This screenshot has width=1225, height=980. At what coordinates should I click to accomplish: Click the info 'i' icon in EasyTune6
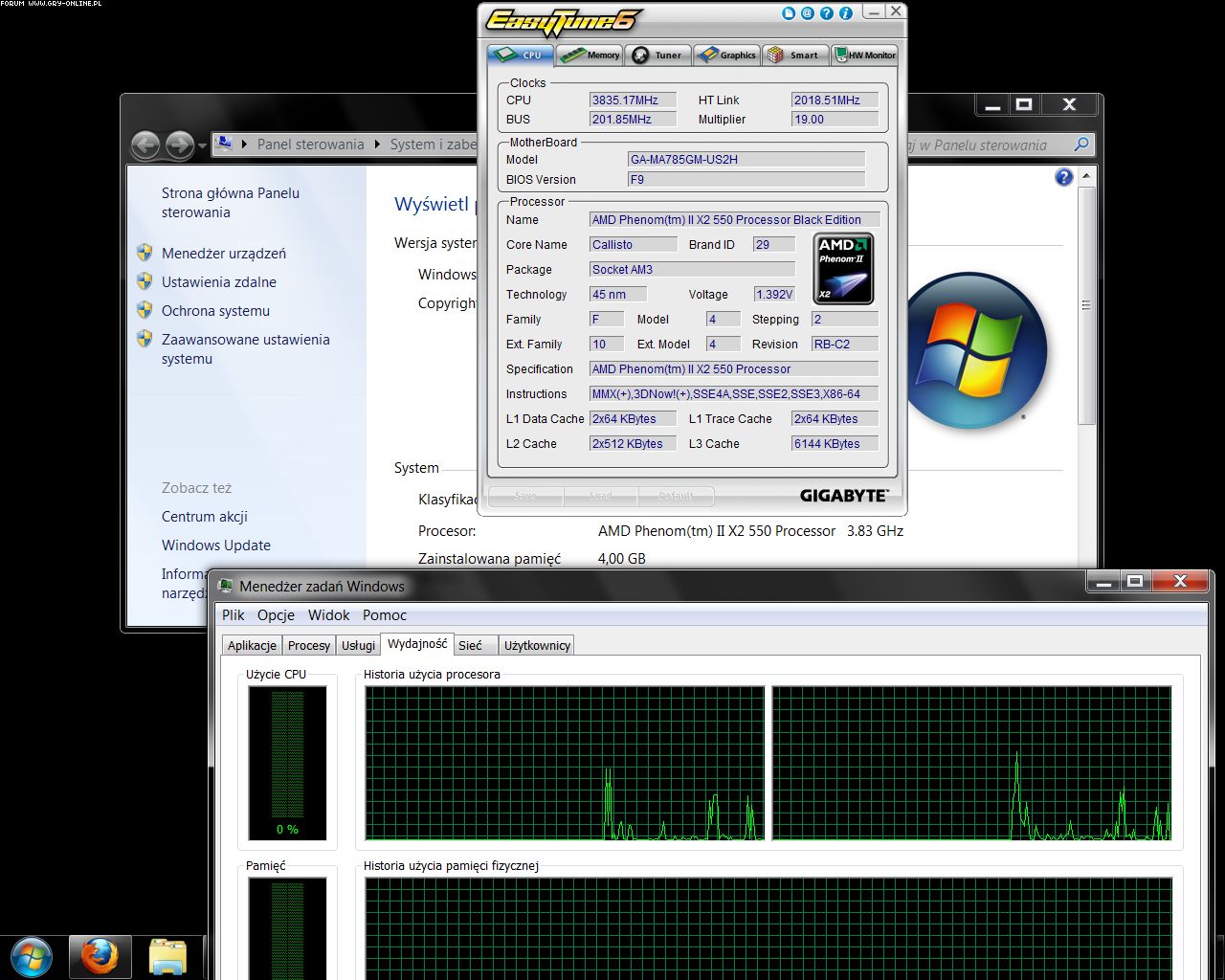(845, 13)
